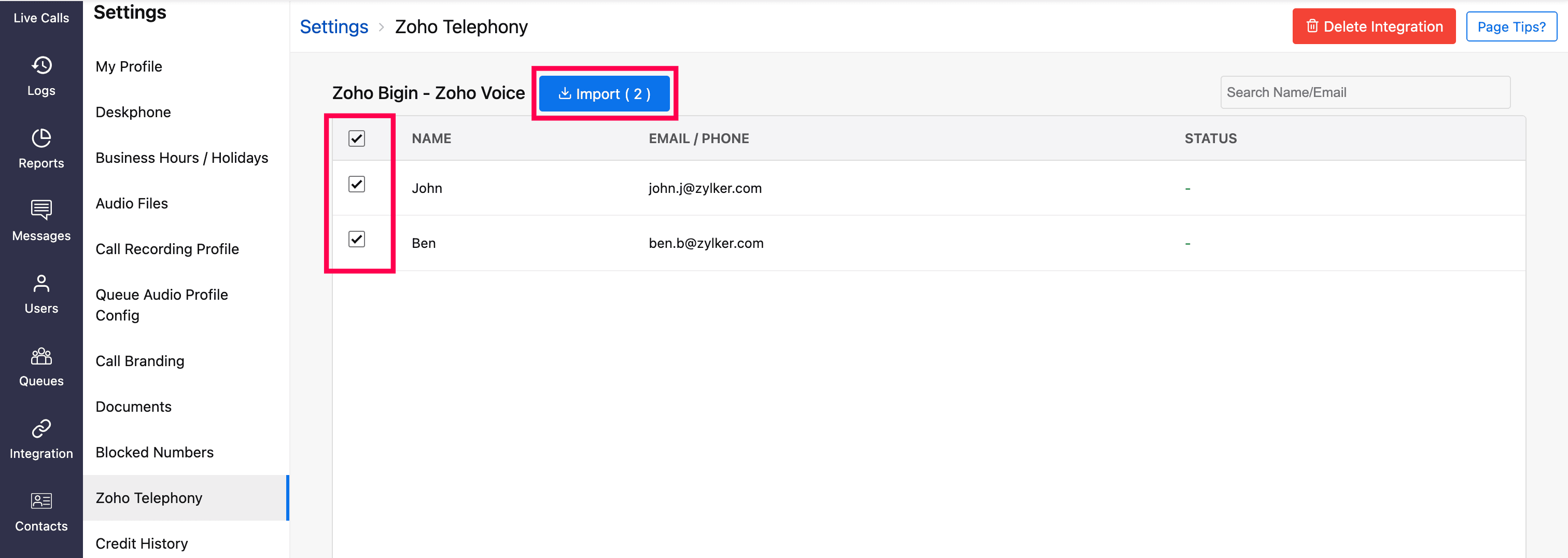Click the Zoho Bigin - Zoho Voice heading
Viewport: 1568px width, 558px height.
pyautogui.click(x=428, y=92)
